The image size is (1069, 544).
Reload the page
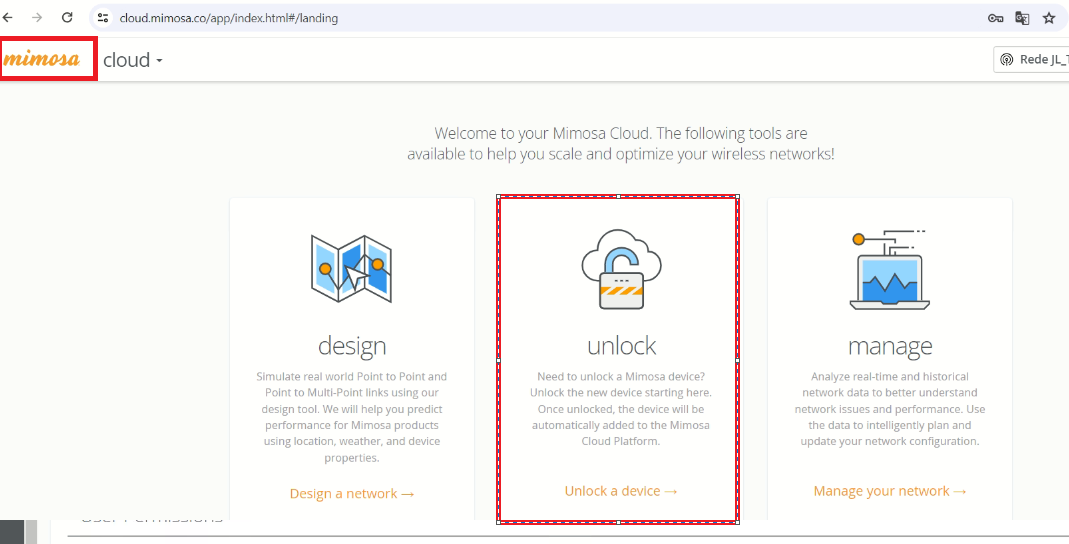tap(67, 18)
